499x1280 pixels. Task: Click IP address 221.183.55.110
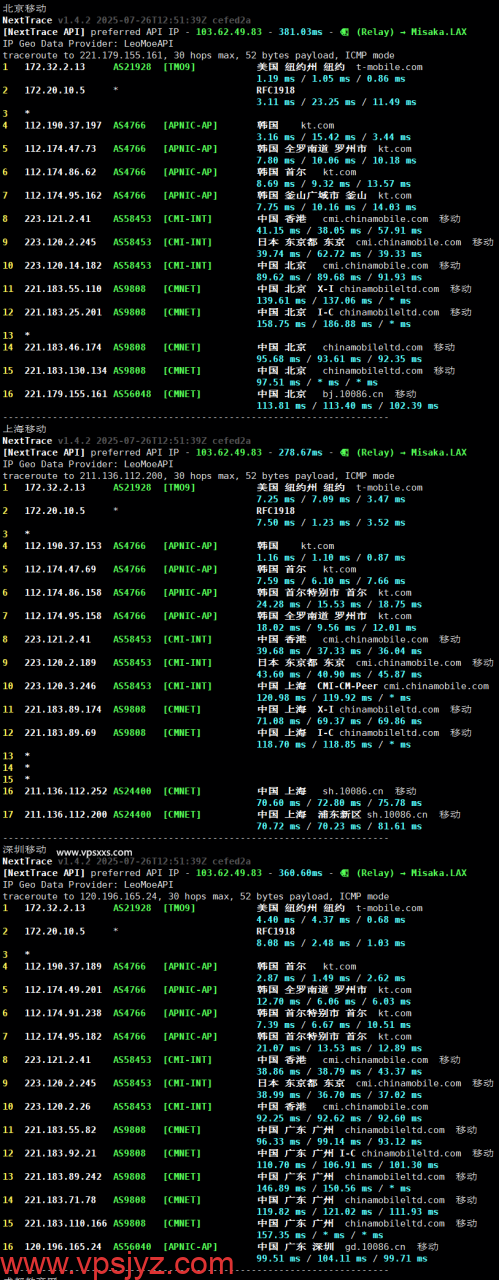click(x=63, y=288)
